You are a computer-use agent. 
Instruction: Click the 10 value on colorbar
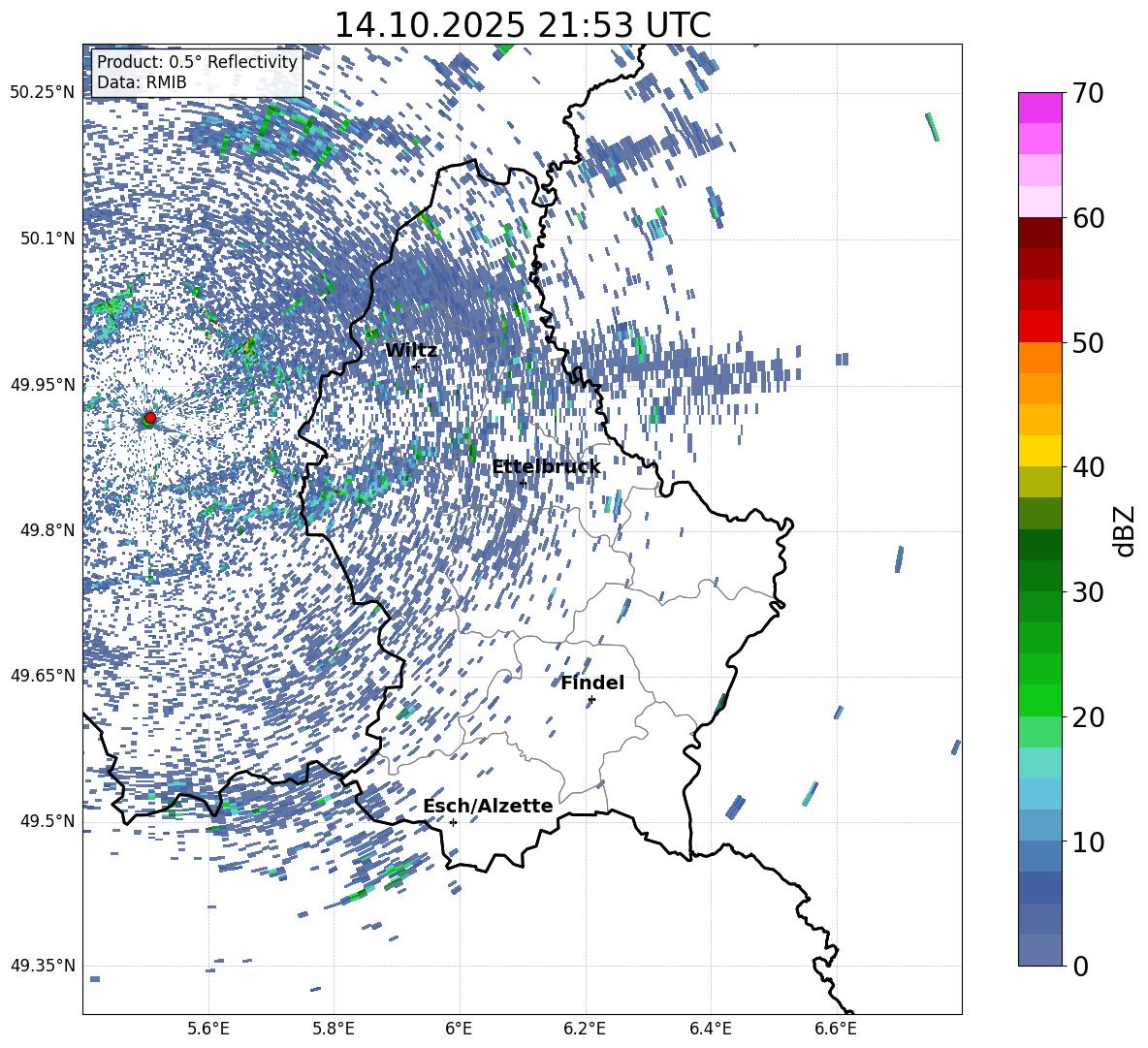tap(1088, 842)
